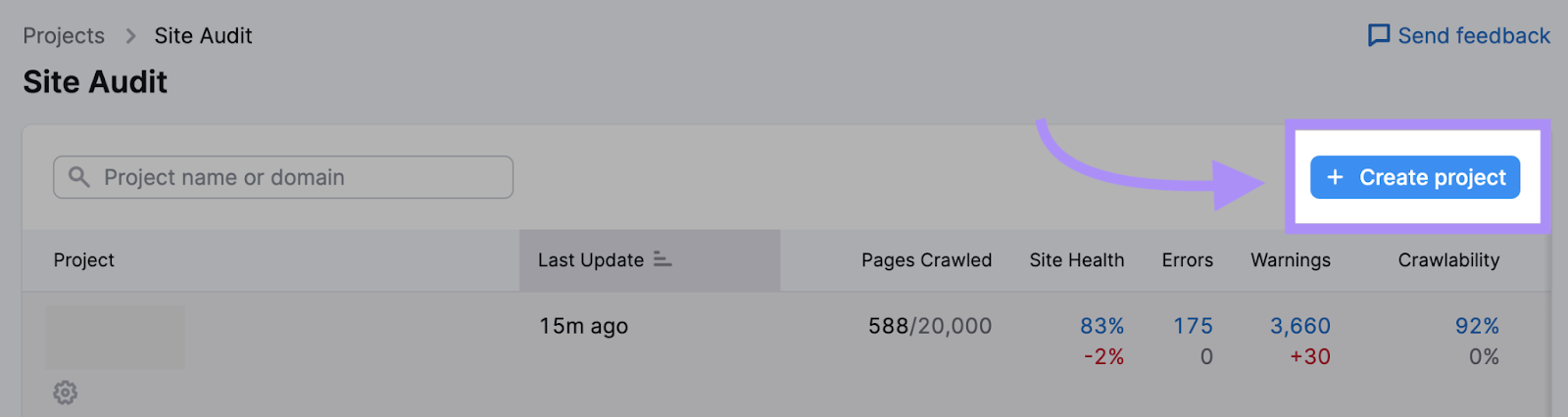Click the plus icon on Create project

tap(1335, 177)
